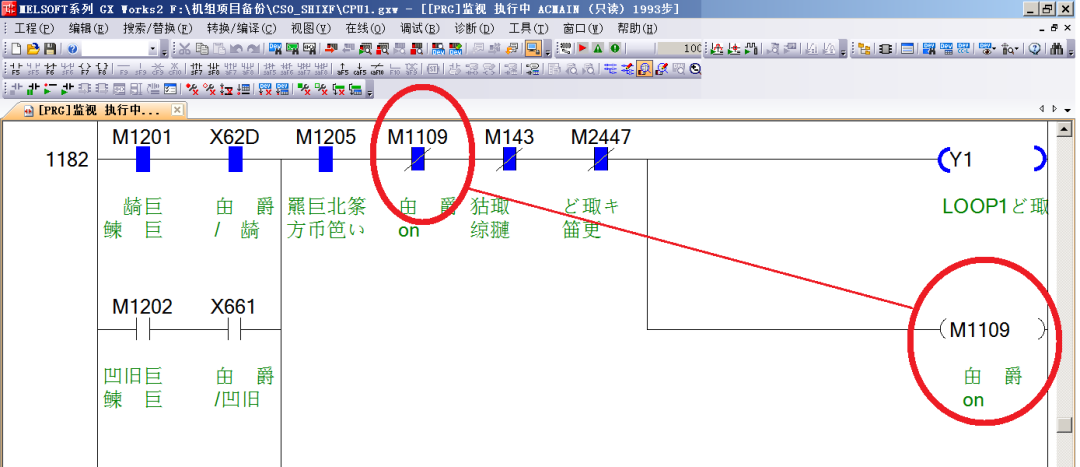Click the Copy icon
Image resolution: width=1080 pixels, height=467 pixels.
tap(202, 49)
